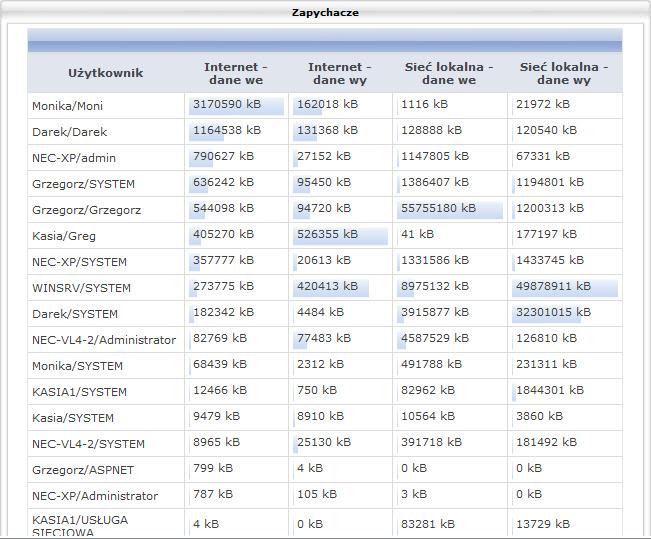The width and height of the screenshot is (651, 539).
Task: Select the NEC-XP/Administrator user row
Action: tap(325, 496)
